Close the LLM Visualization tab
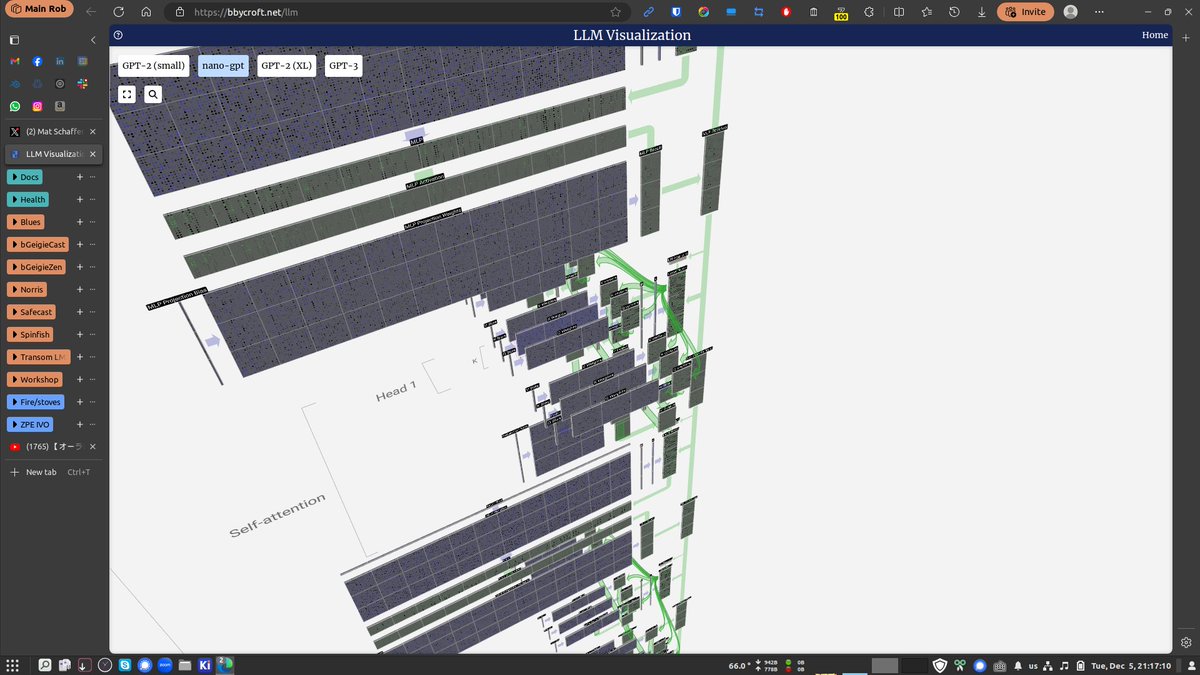Viewport: 1200px width, 675px height. pyautogui.click(x=93, y=154)
